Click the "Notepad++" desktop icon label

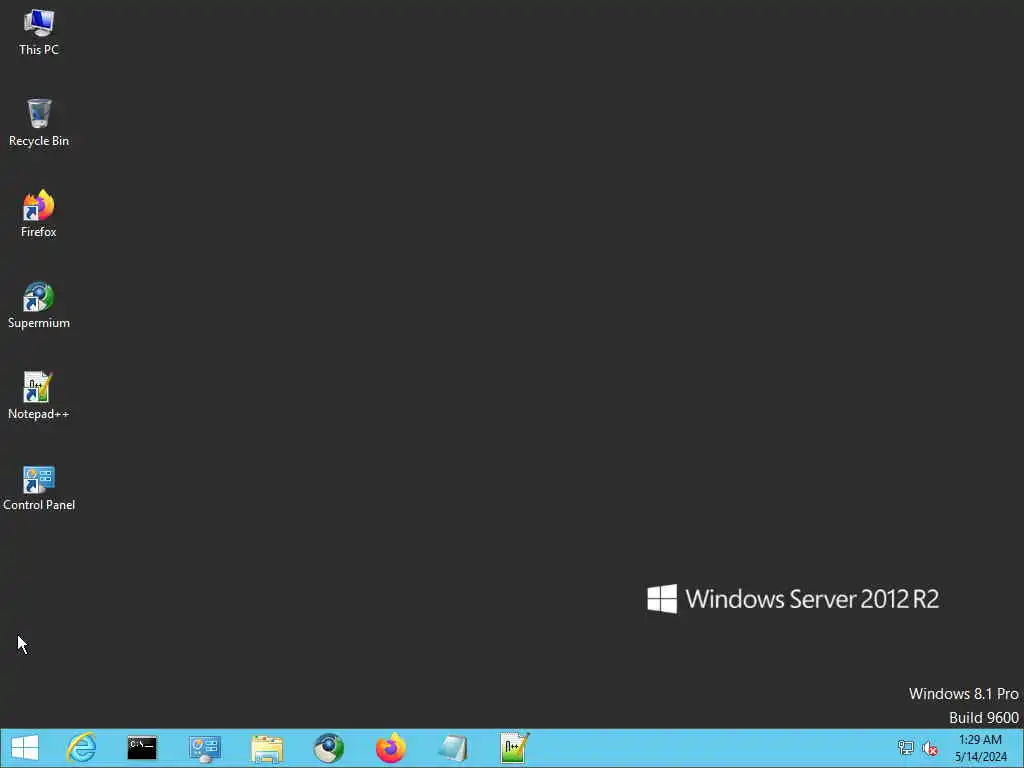(39, 414)
